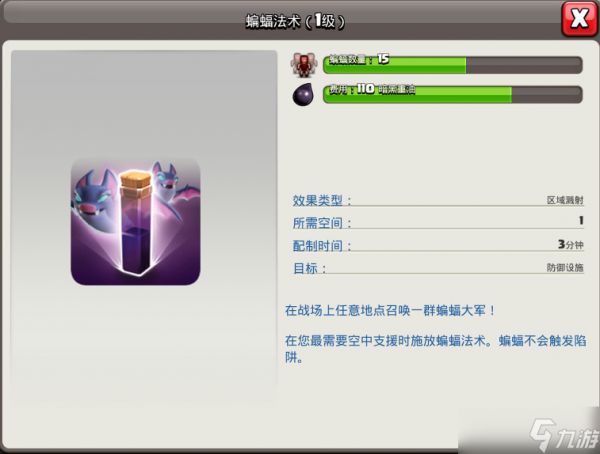Click the dark elixir drop icon

tap(303, 94)
